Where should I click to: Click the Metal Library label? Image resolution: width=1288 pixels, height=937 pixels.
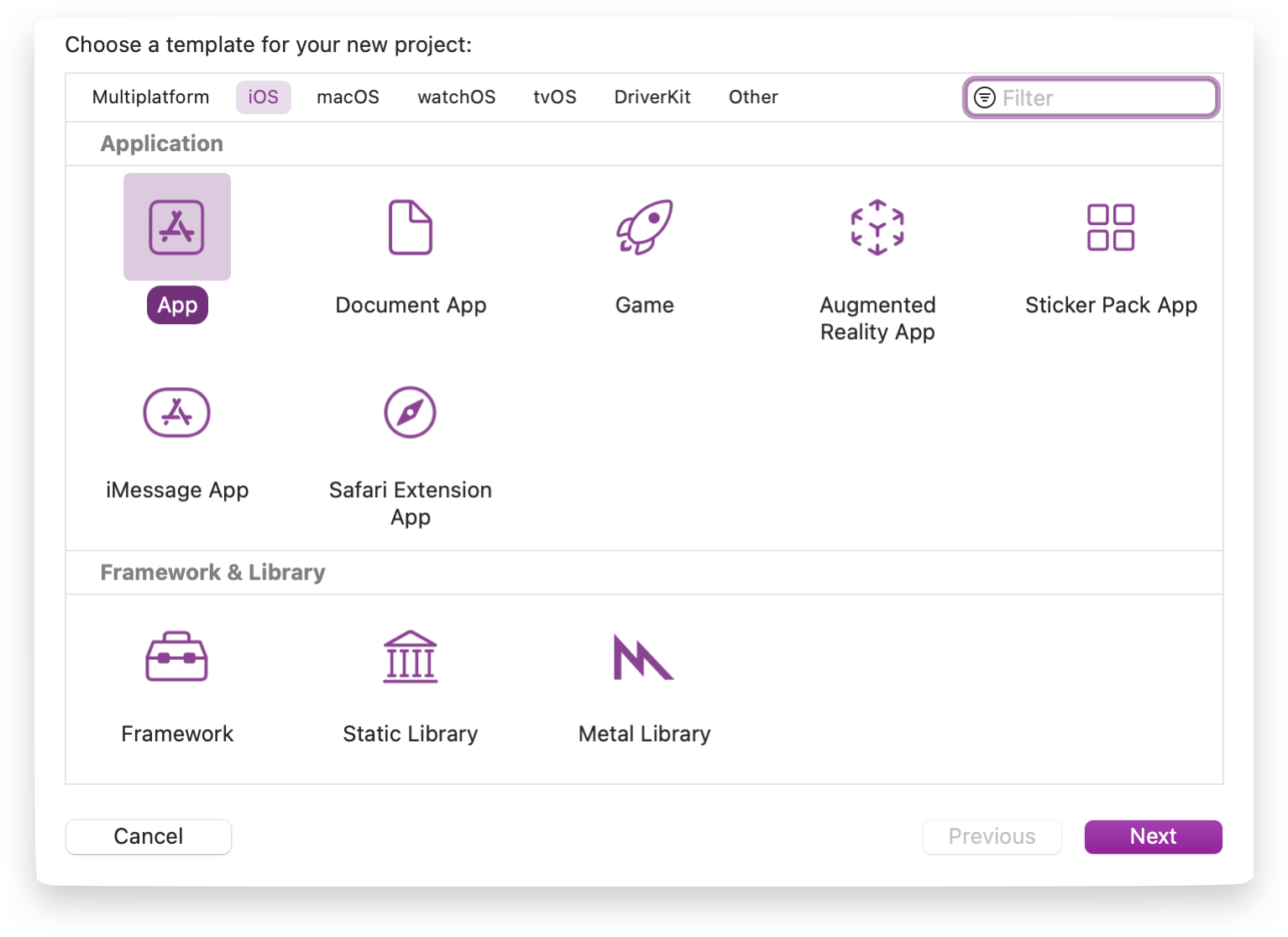(645, 735)
